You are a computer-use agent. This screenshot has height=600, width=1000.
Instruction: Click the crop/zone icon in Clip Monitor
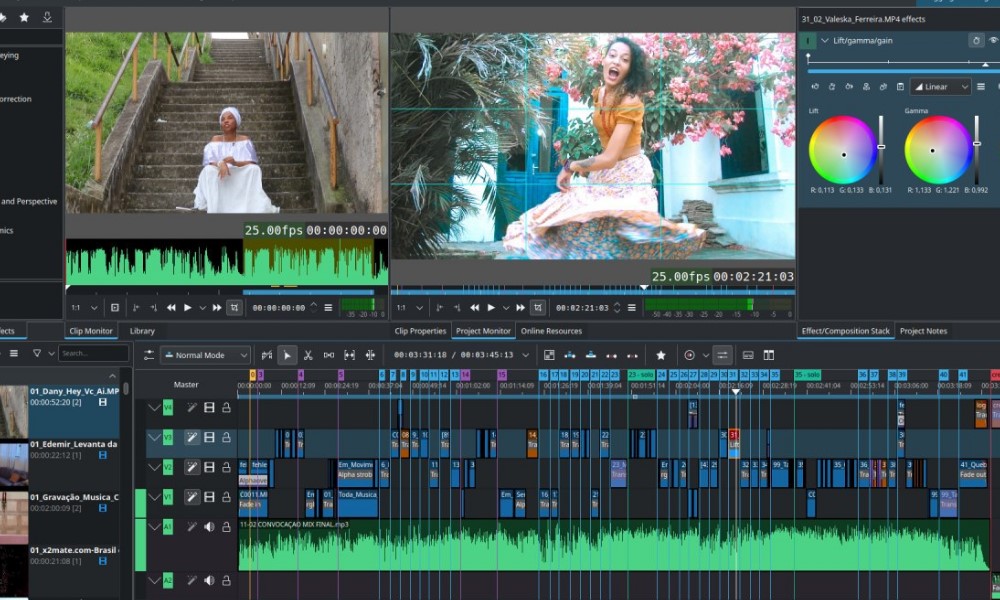[234, 307]
